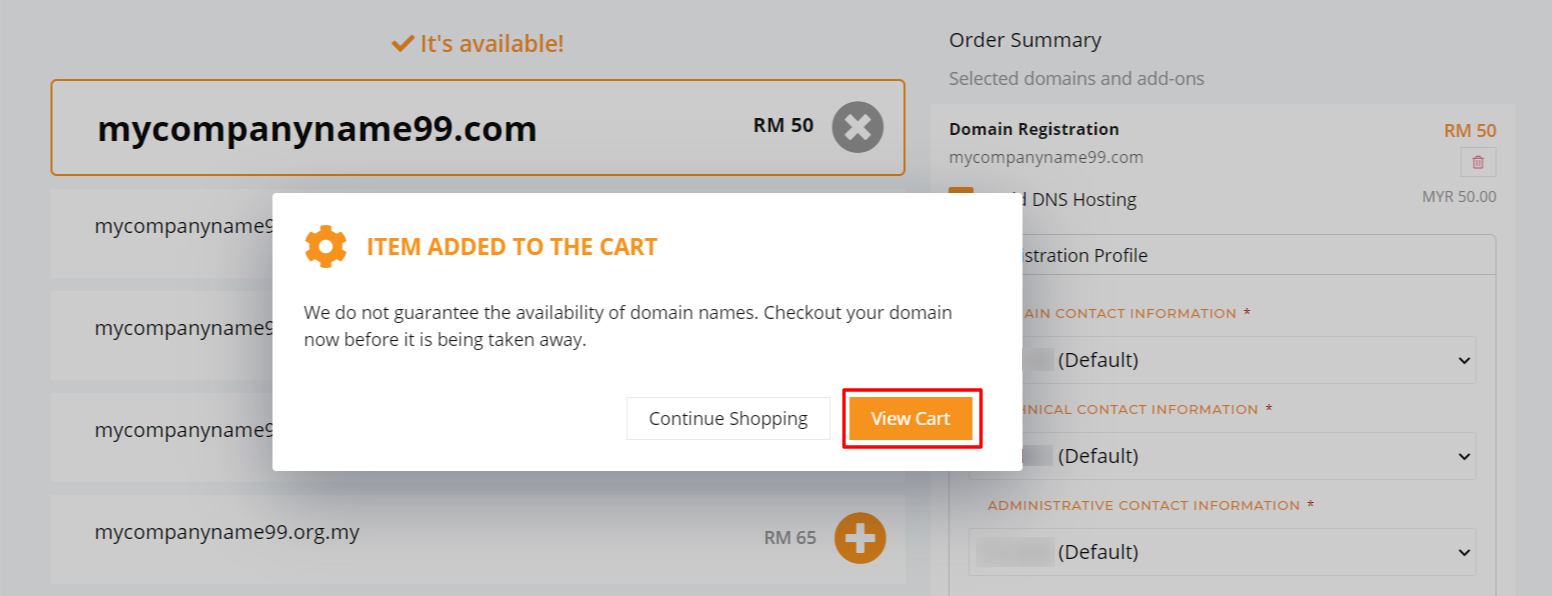The image size is (1552, 596).
Task: Click ITEM ADDED TO THE CART title
Action: 512,247
